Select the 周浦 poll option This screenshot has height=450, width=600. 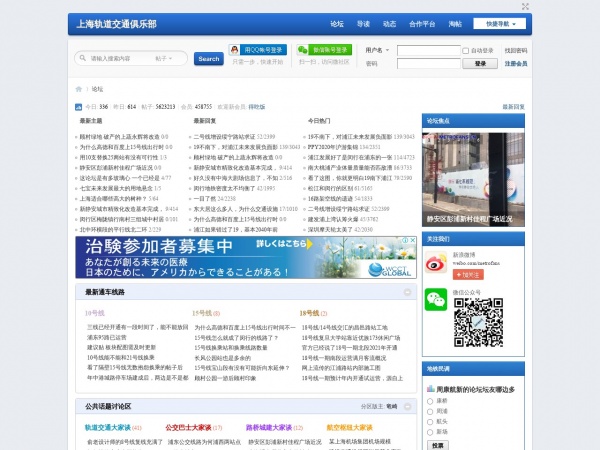[430, 410]
